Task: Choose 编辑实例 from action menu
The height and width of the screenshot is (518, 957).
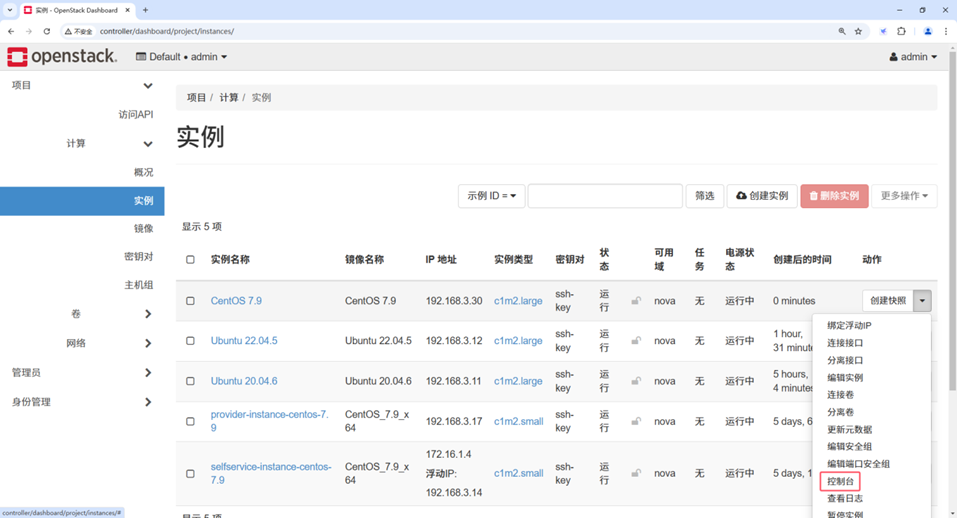Action: tap(845, 378)
